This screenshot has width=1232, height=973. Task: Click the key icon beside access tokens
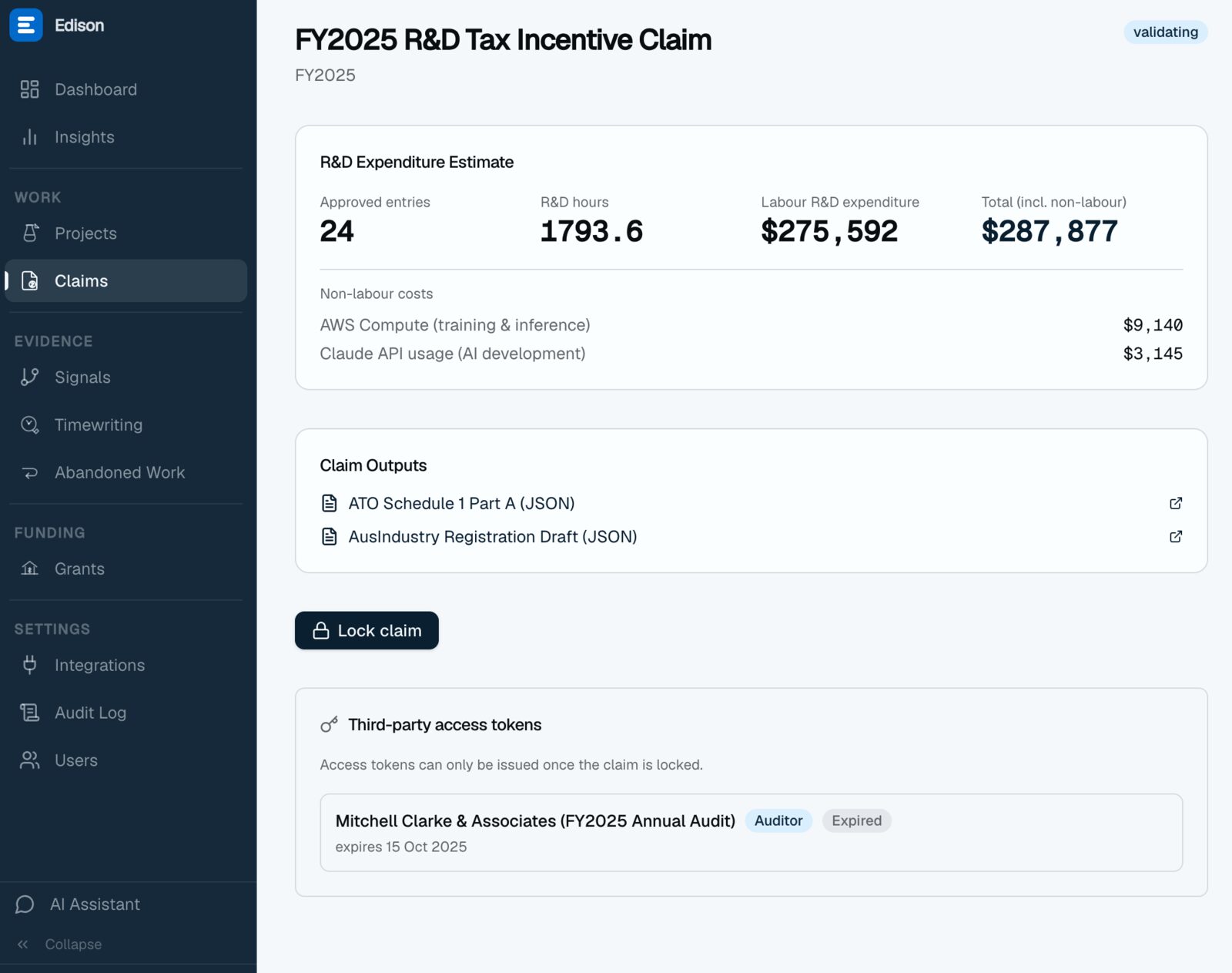329,725
